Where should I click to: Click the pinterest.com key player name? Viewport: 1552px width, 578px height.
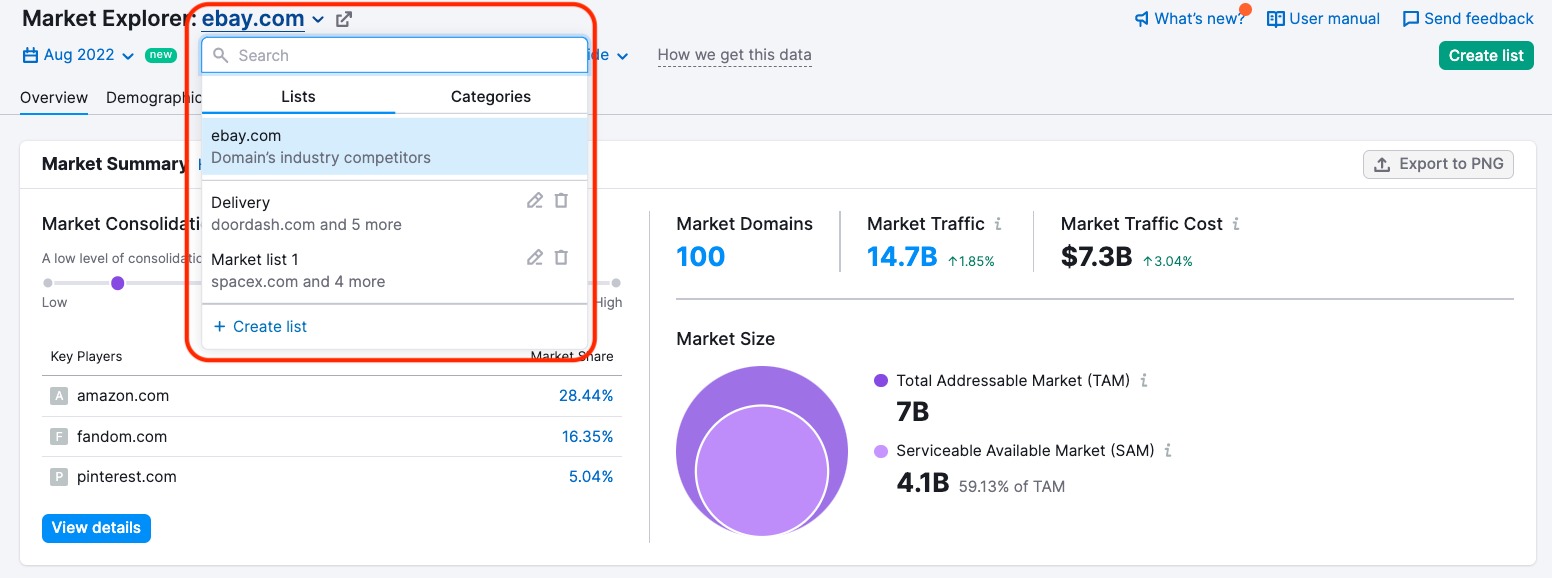[x=127, y=477]
